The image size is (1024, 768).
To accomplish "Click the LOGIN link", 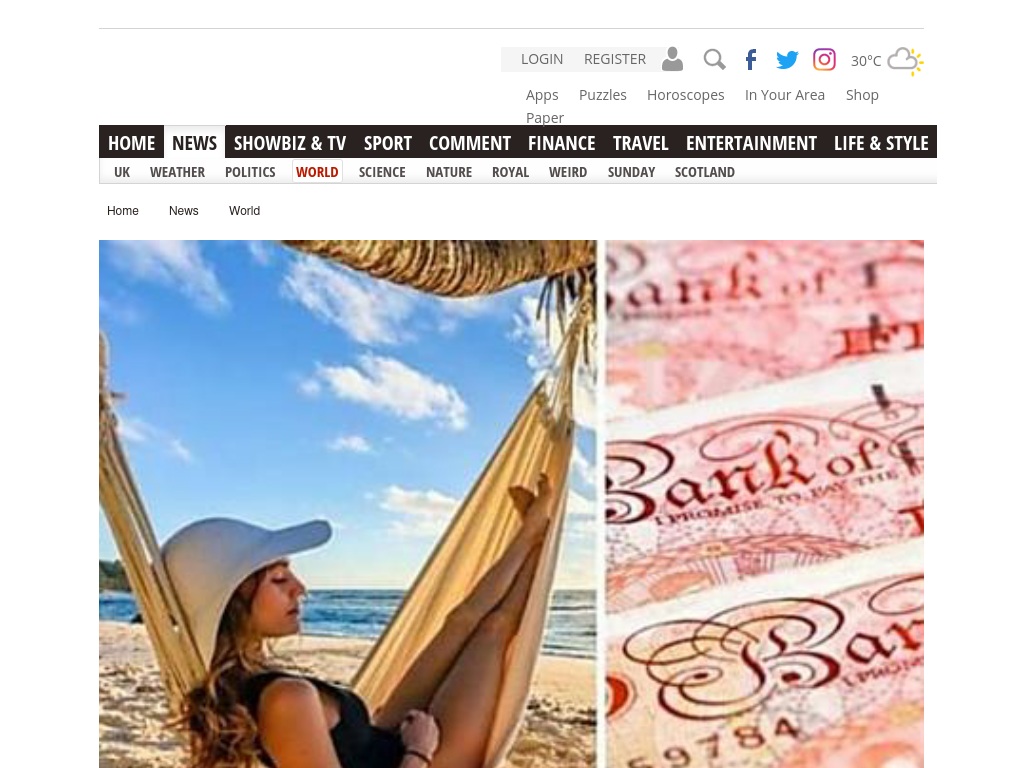I will pos(542,59).
